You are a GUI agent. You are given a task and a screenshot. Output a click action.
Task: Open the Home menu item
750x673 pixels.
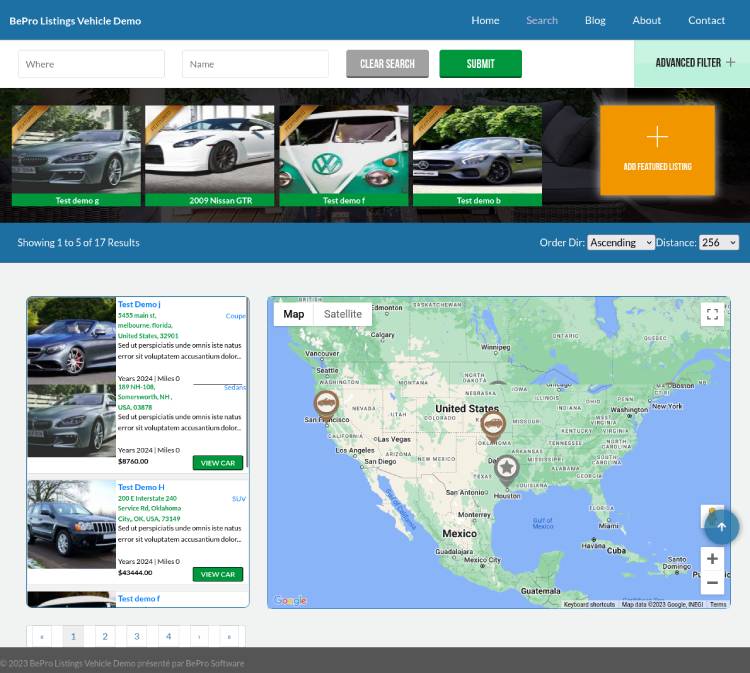485,20
